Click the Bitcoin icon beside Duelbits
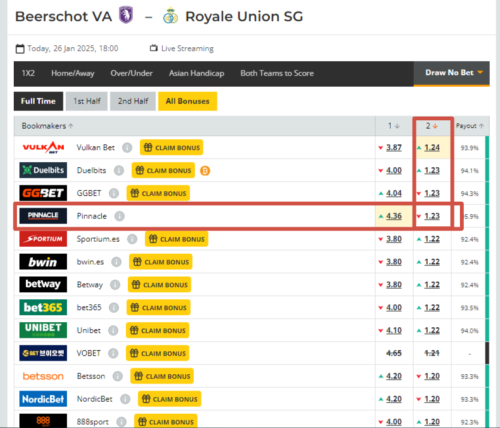The image size is (500, 428). [x=205, y=171]
